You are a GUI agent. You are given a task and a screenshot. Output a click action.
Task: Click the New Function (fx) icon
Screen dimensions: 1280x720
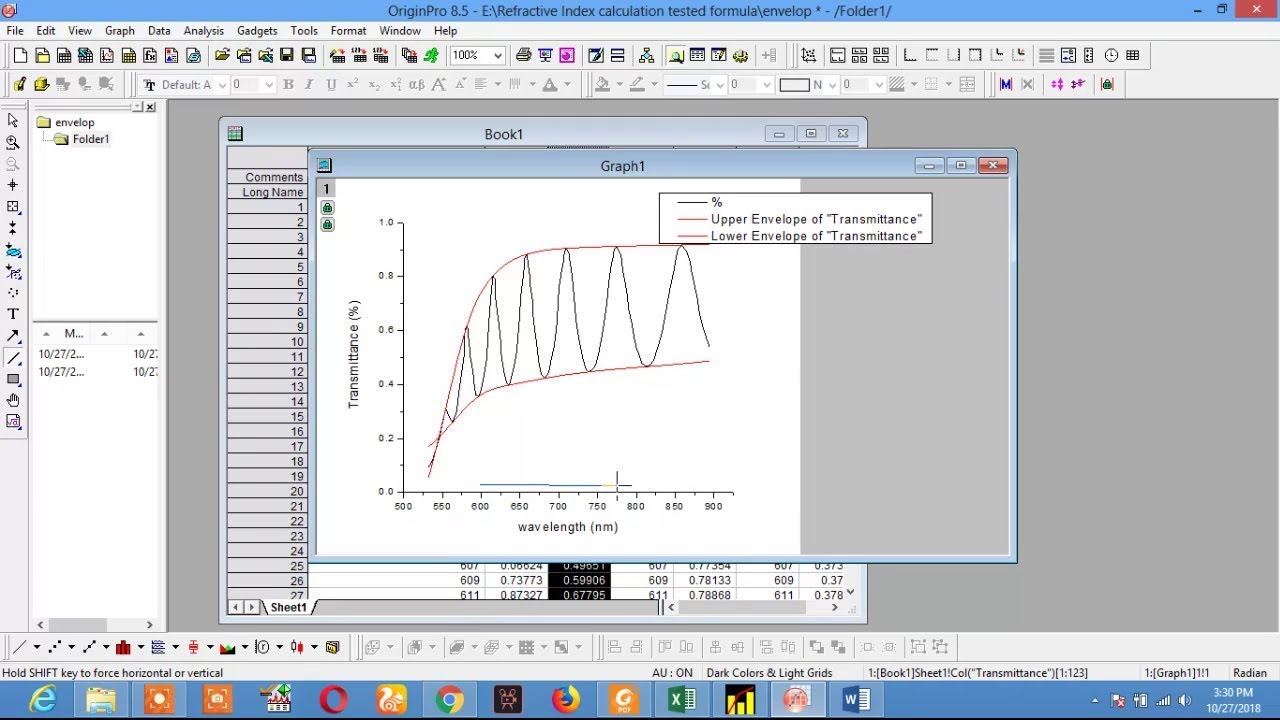(x=150, y=55)
